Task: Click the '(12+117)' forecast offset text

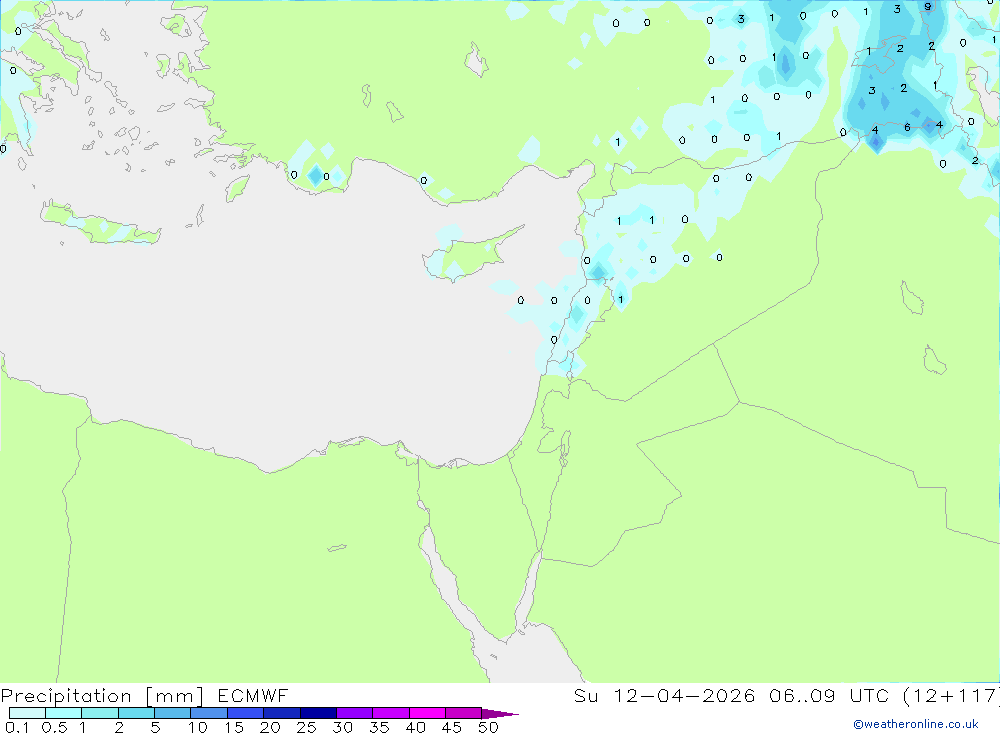Action: 951,695
